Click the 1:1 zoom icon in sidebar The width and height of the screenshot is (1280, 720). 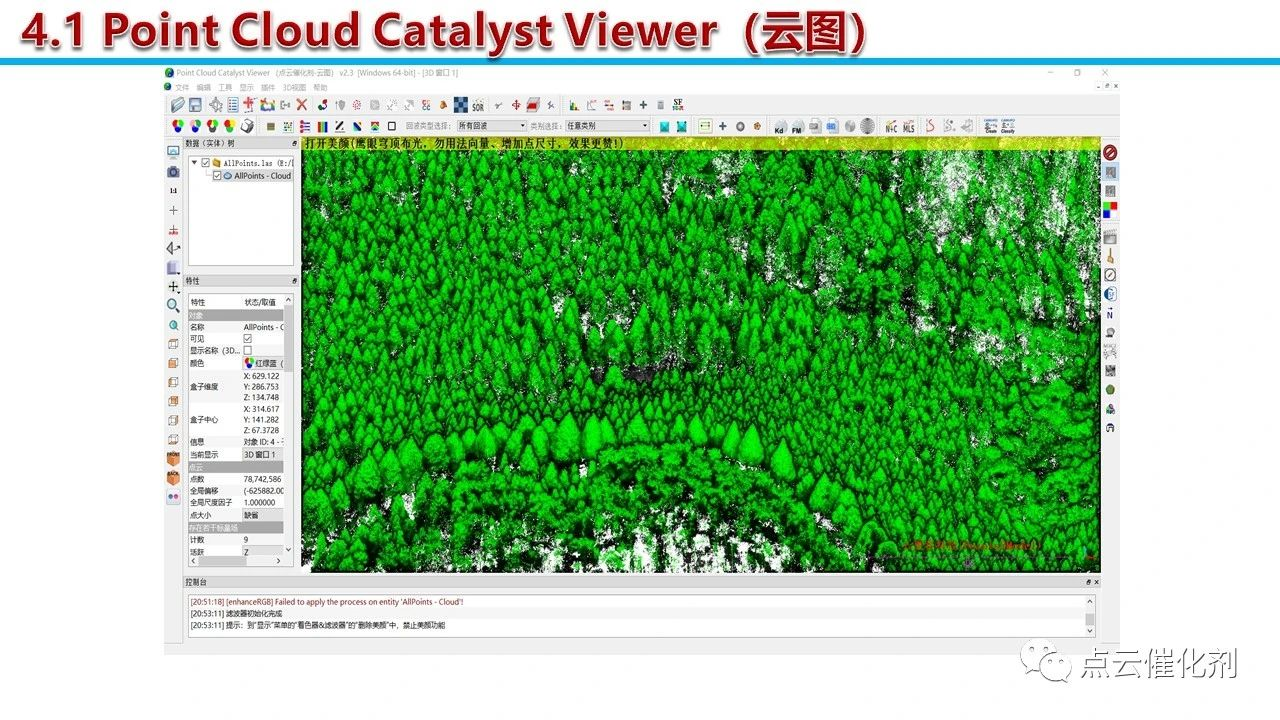173,190
